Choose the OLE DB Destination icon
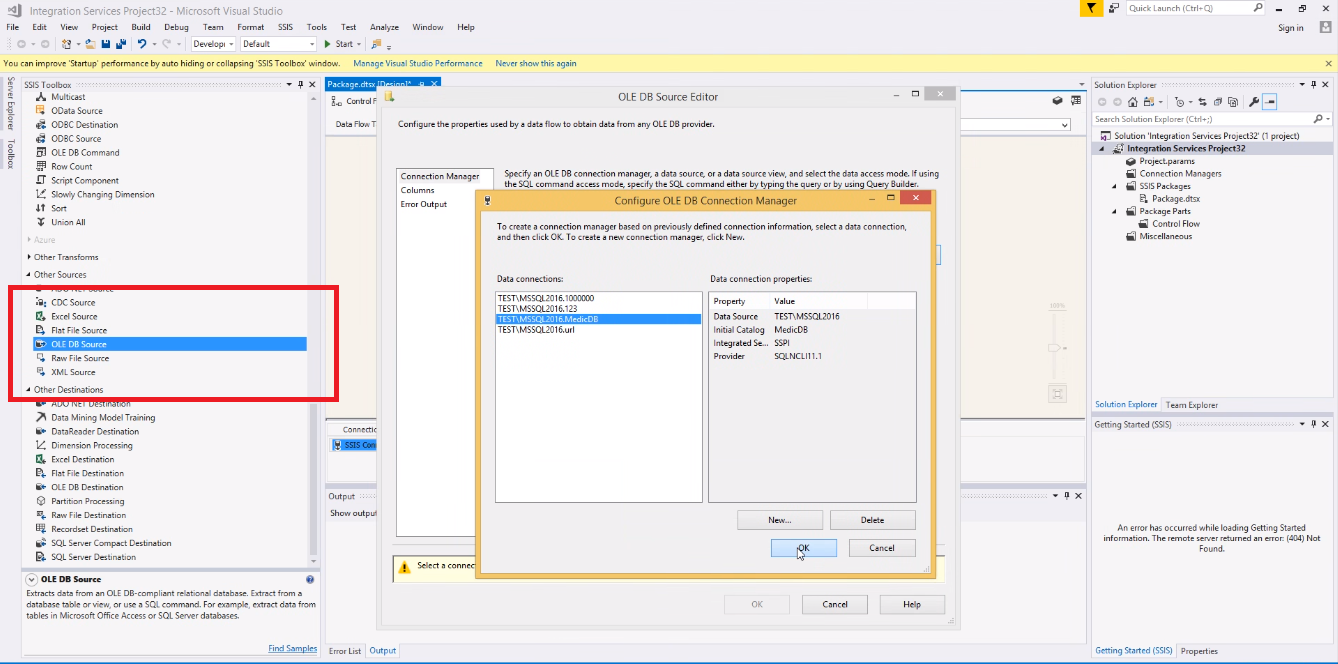The image size is (1338, 664). coord(41,487)
